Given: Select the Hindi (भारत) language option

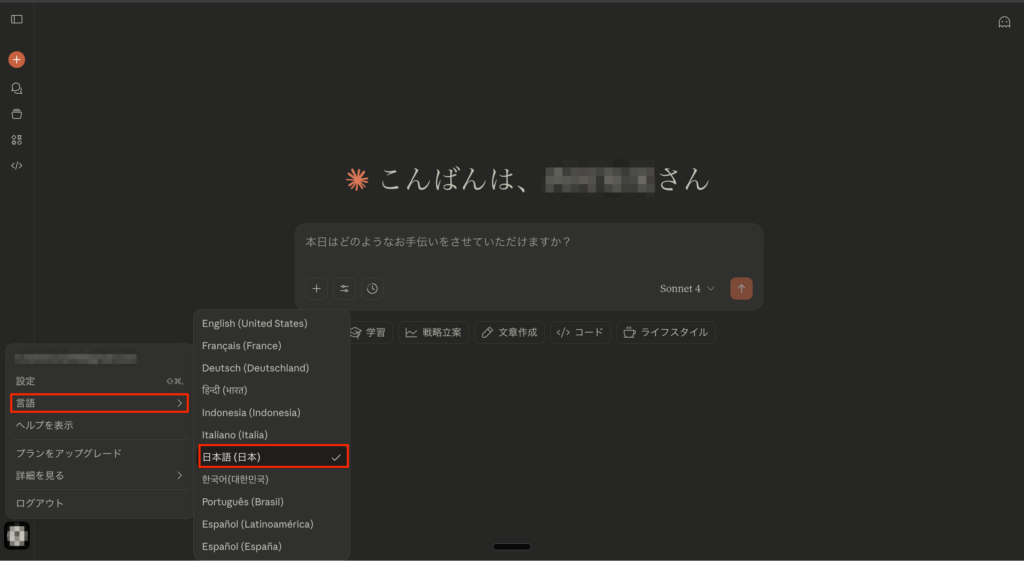Looking at the screenshot, I should click(x=272, y=390).
